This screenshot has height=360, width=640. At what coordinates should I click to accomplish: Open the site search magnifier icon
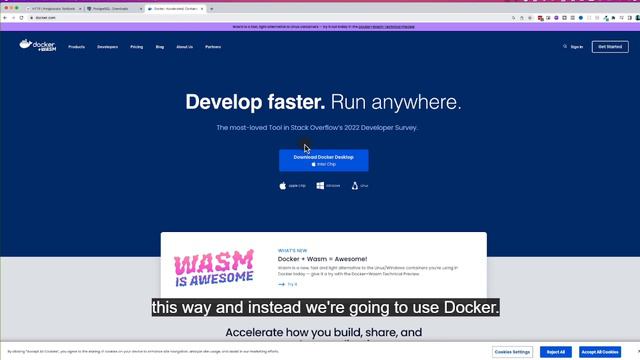(x=565, y=47)
